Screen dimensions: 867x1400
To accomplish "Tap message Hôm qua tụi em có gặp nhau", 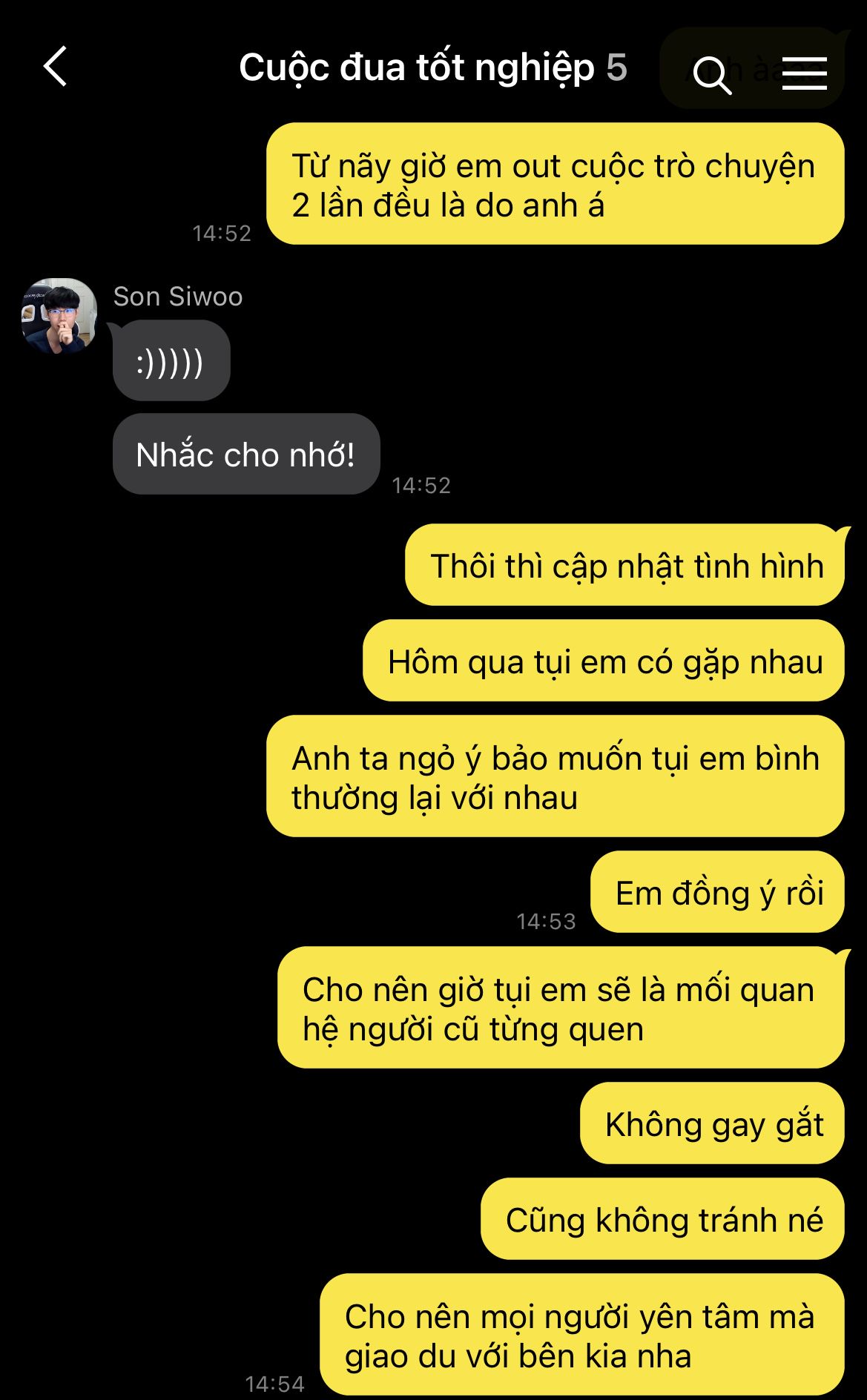I will coord(604,661).
